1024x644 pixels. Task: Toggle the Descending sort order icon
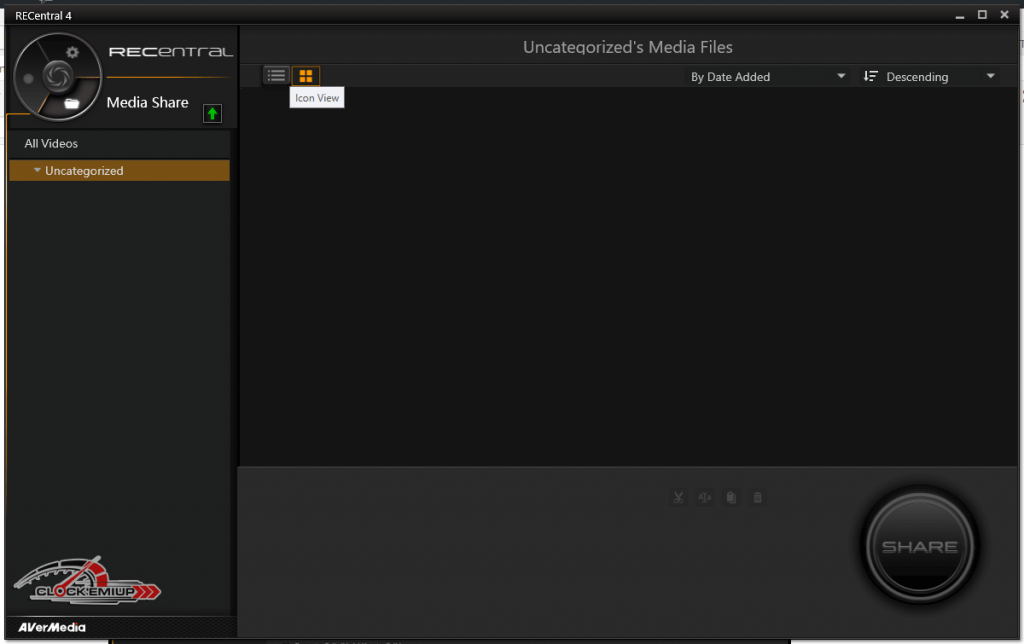click(x=870, y=77)
